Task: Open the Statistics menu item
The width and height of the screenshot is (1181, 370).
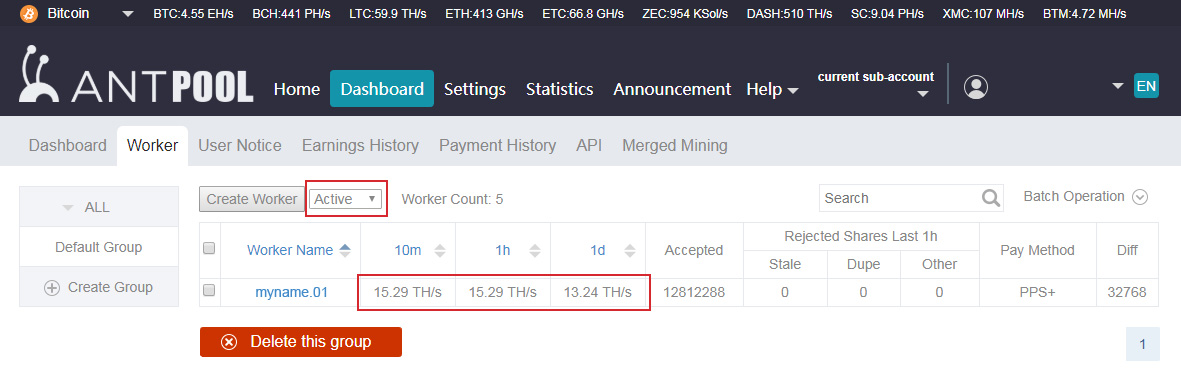Action: click(560, 89)
